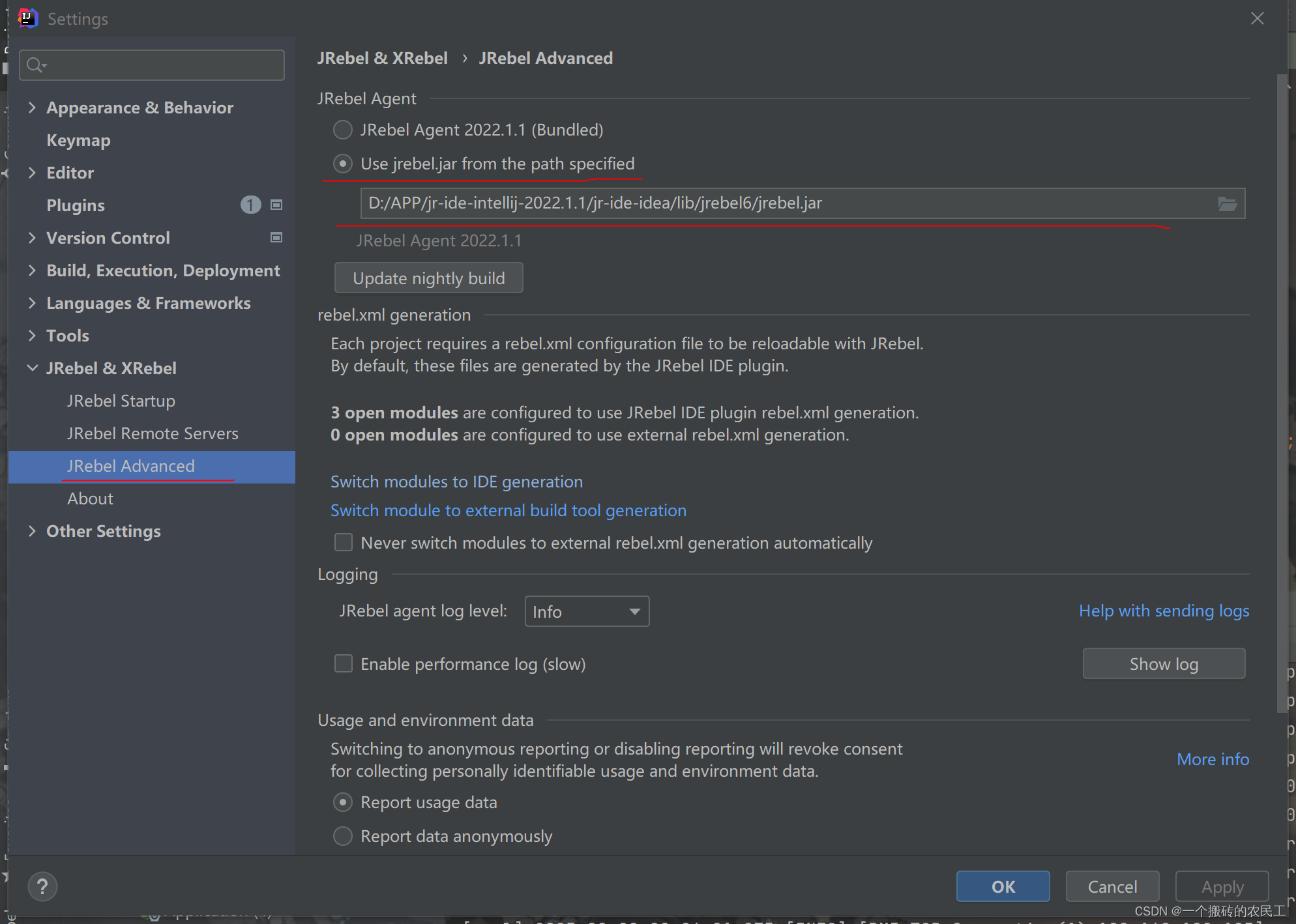This screenshot has width=1296, height=924.
Task: Click the IntelliJ IDEA logo in title bar
Action: [x=27, y=18]
